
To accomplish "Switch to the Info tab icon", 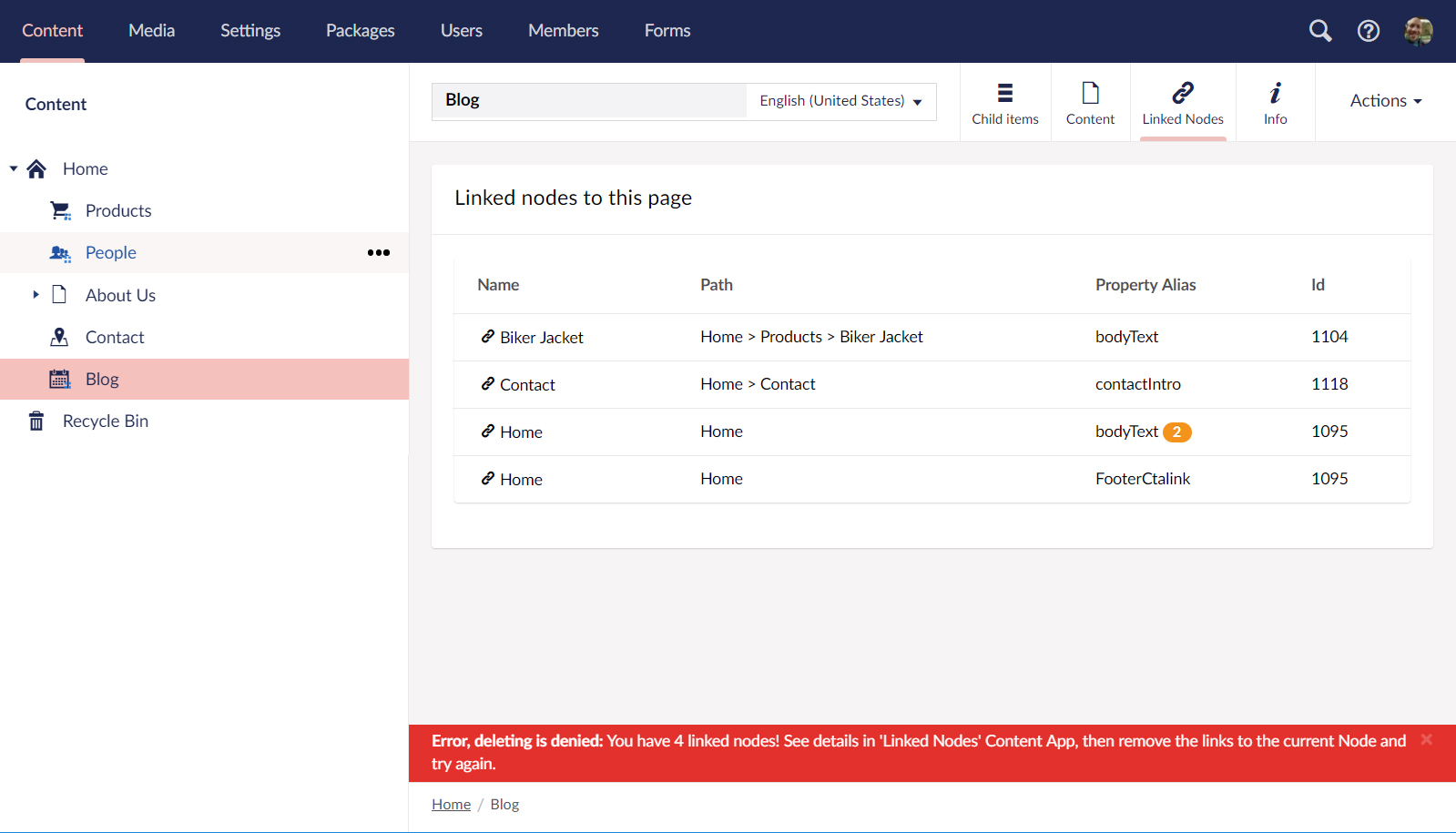I will pos(1275,93).
